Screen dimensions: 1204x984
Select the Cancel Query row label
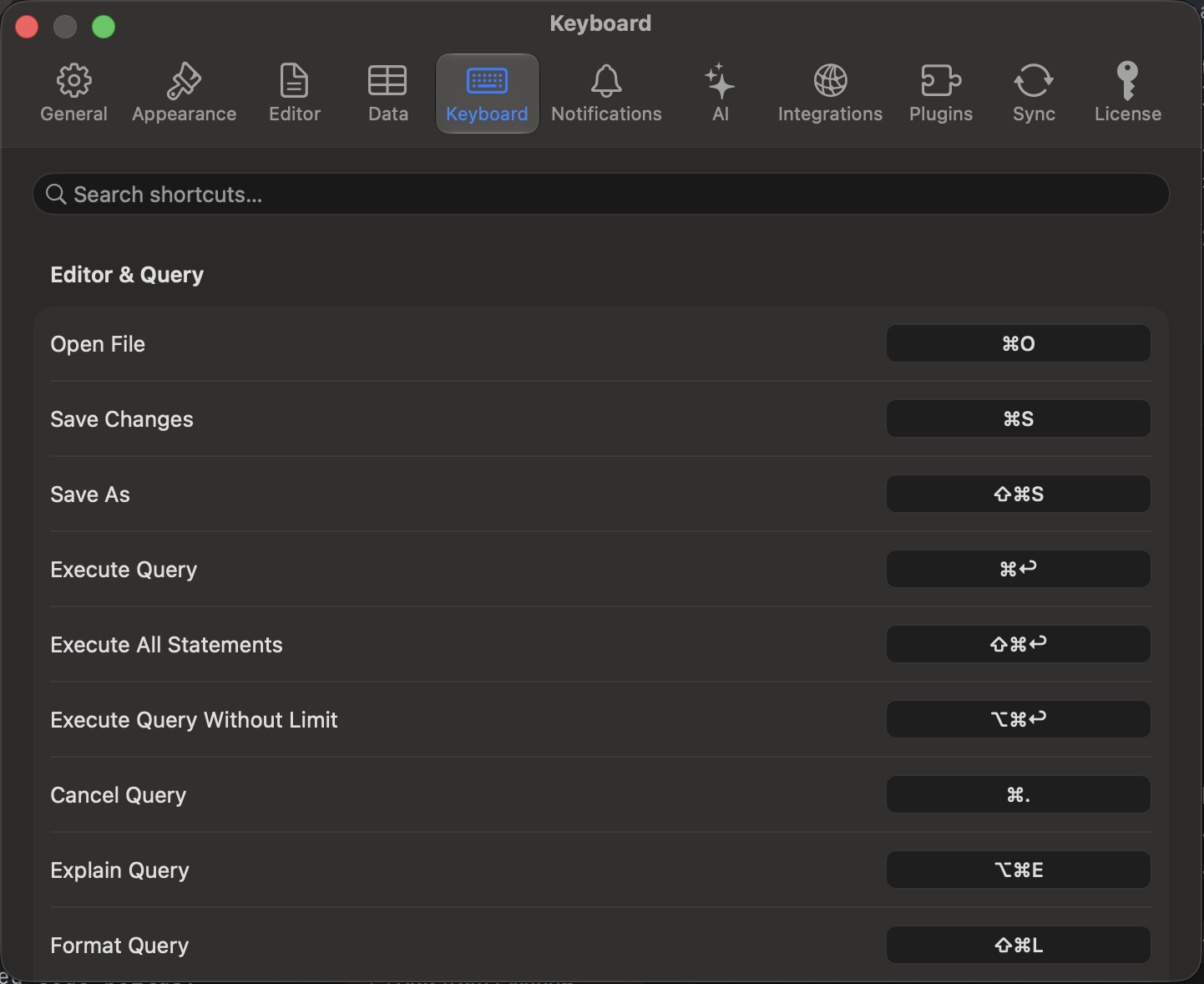tap(118, 795)
